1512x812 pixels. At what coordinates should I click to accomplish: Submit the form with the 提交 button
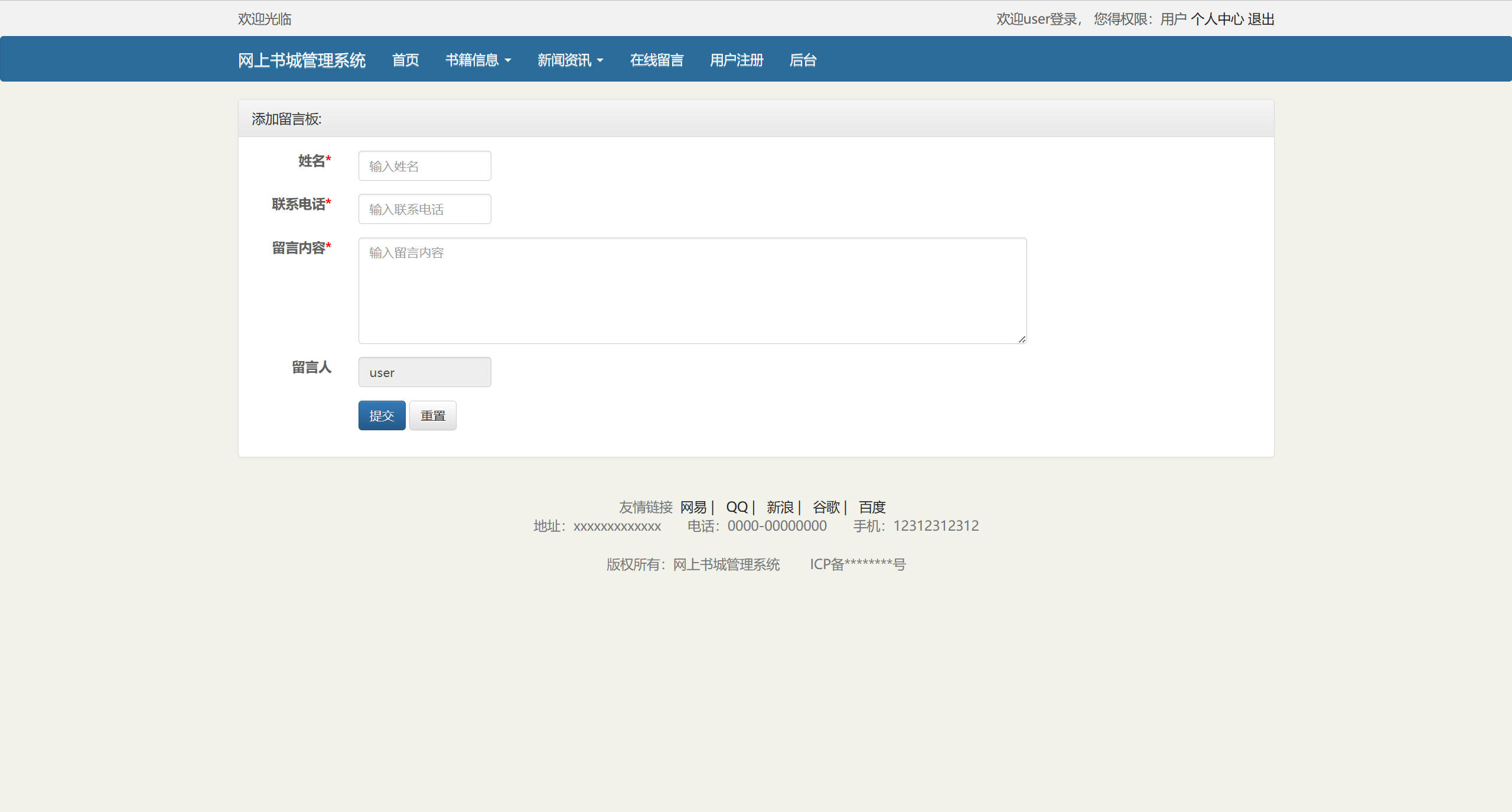coord(382,415)
